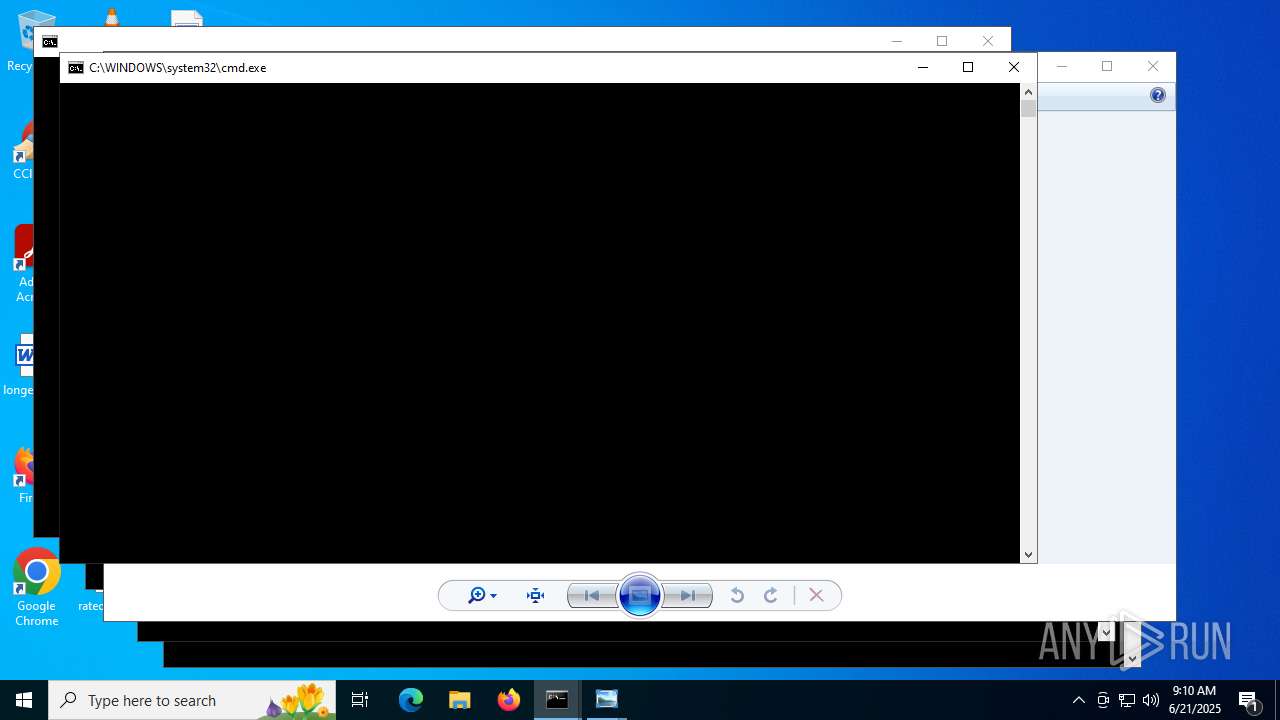Open Google Chrome desktop shortcut
This screenshot has width=1280, height=720.
tap(37, 588)
